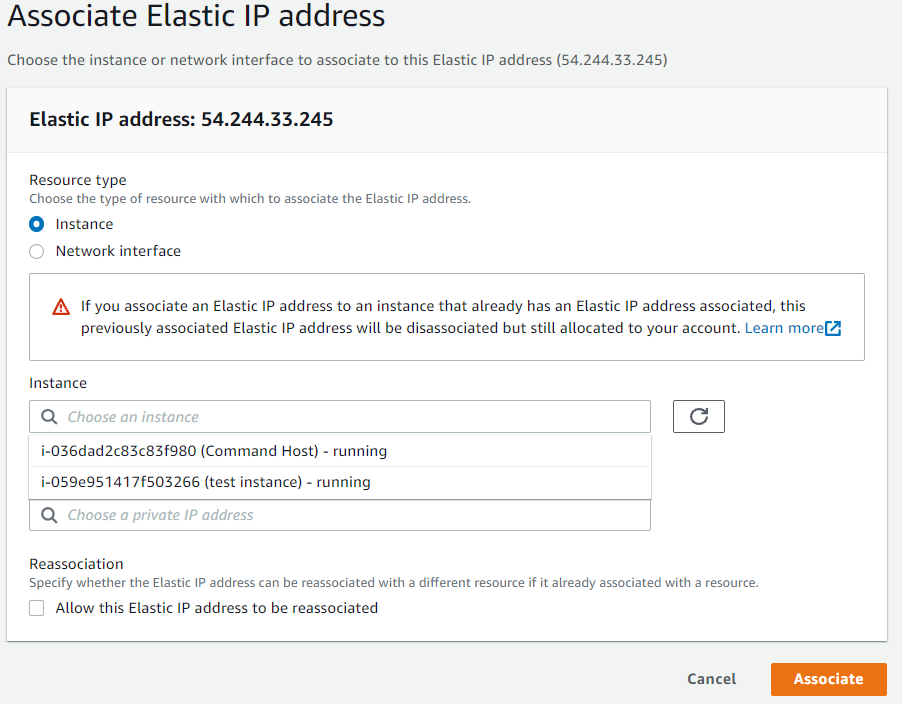Click the Associate button
This screenshot has width=902, height=704.
[828, 679]
